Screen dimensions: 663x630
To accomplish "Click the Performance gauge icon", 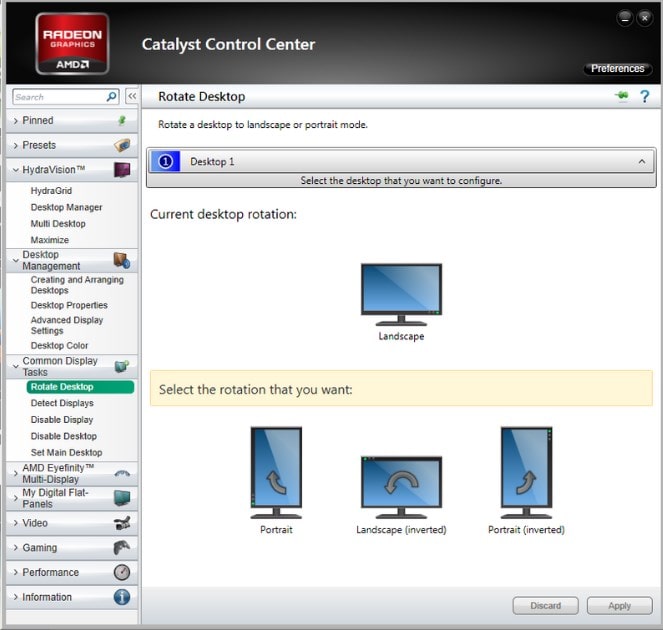I will pyautogui.click(x=122, y=572).
